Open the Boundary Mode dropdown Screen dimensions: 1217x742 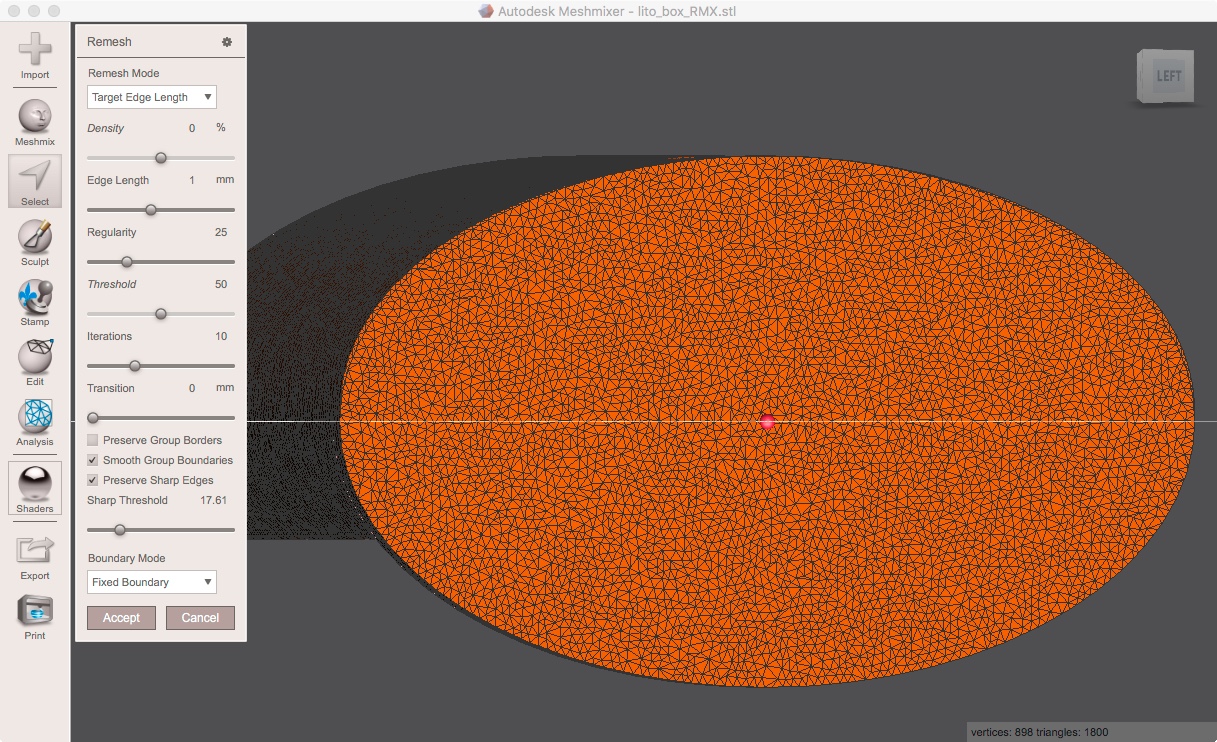point(151,581)
